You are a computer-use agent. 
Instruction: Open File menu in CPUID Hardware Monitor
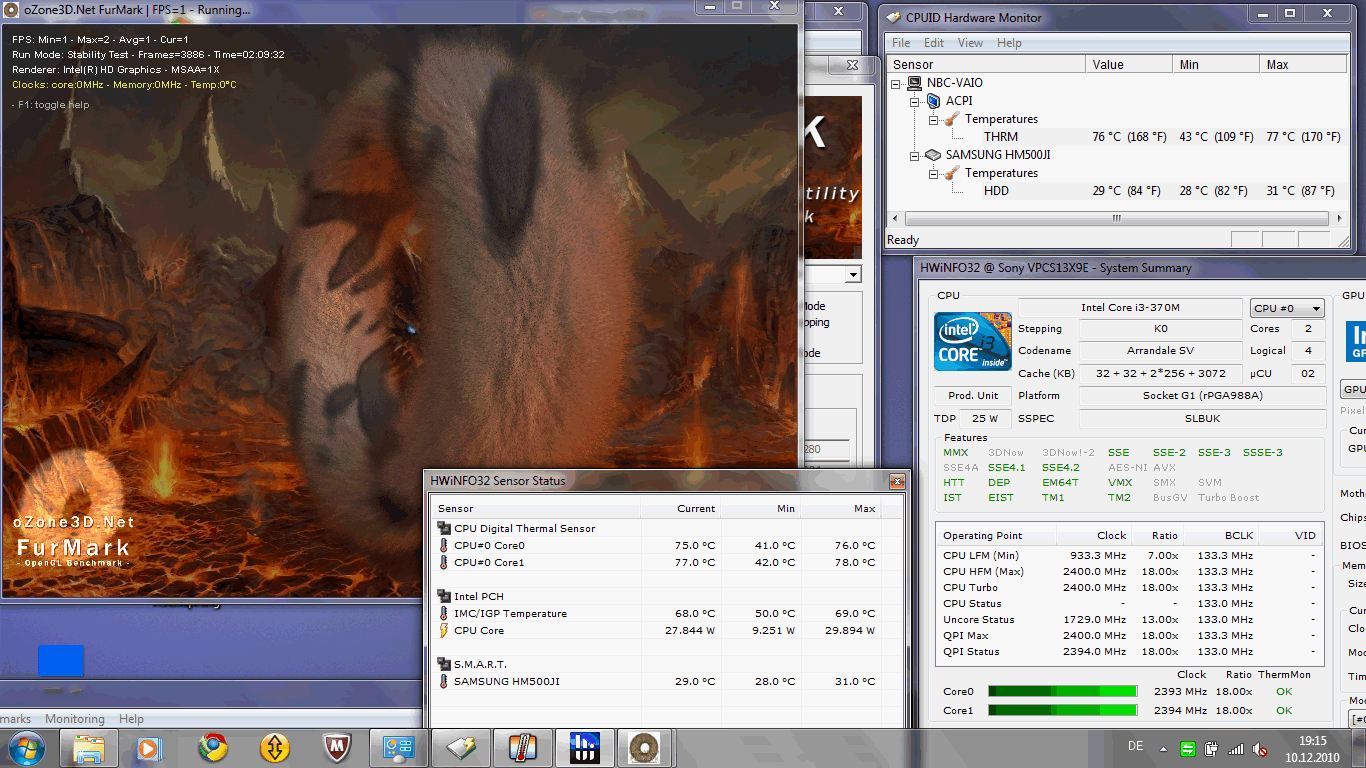(x=901, y=43)
